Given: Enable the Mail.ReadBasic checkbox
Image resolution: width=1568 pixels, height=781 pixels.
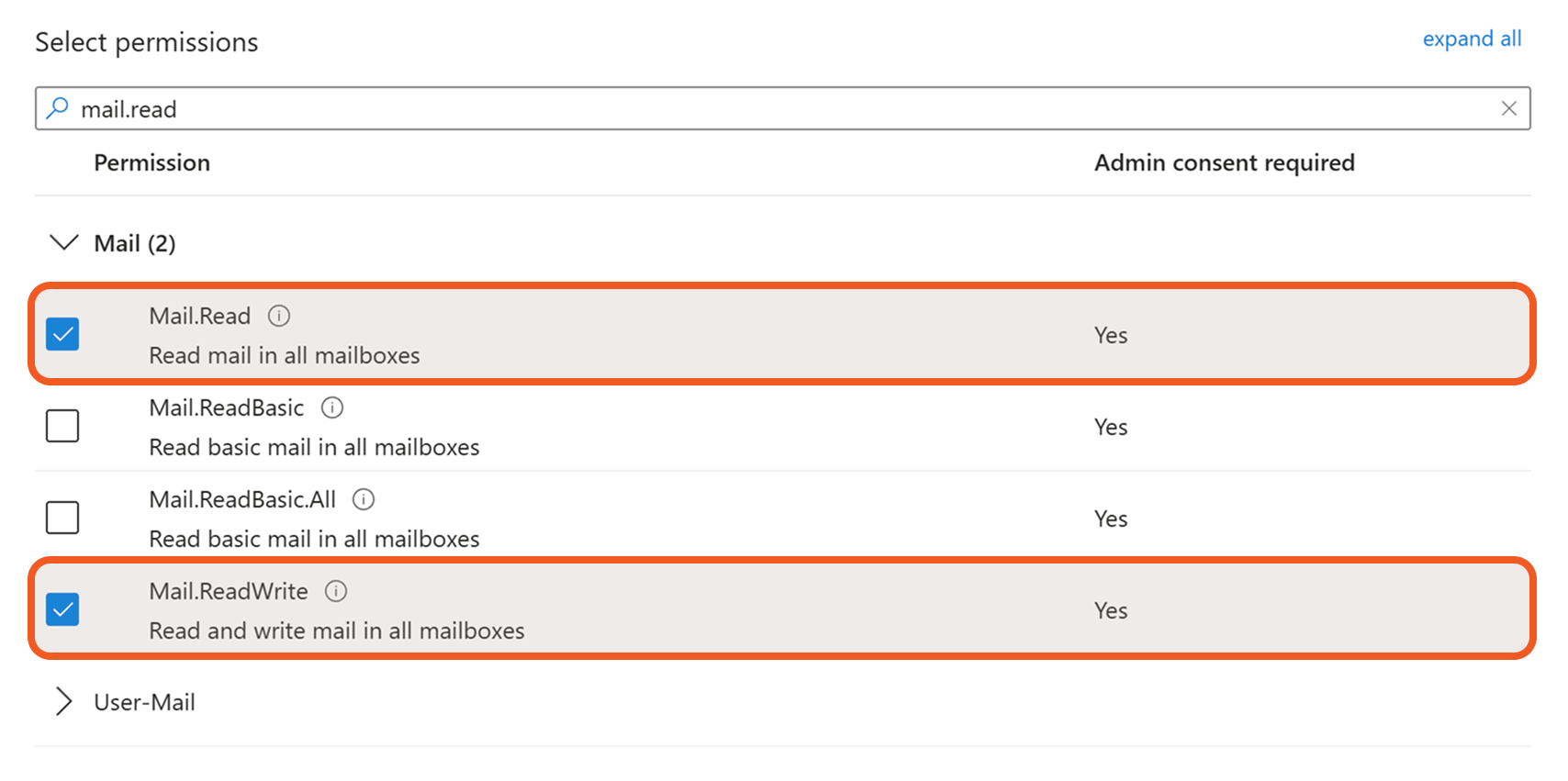Looking at the screenshot, I should point(62,426).
